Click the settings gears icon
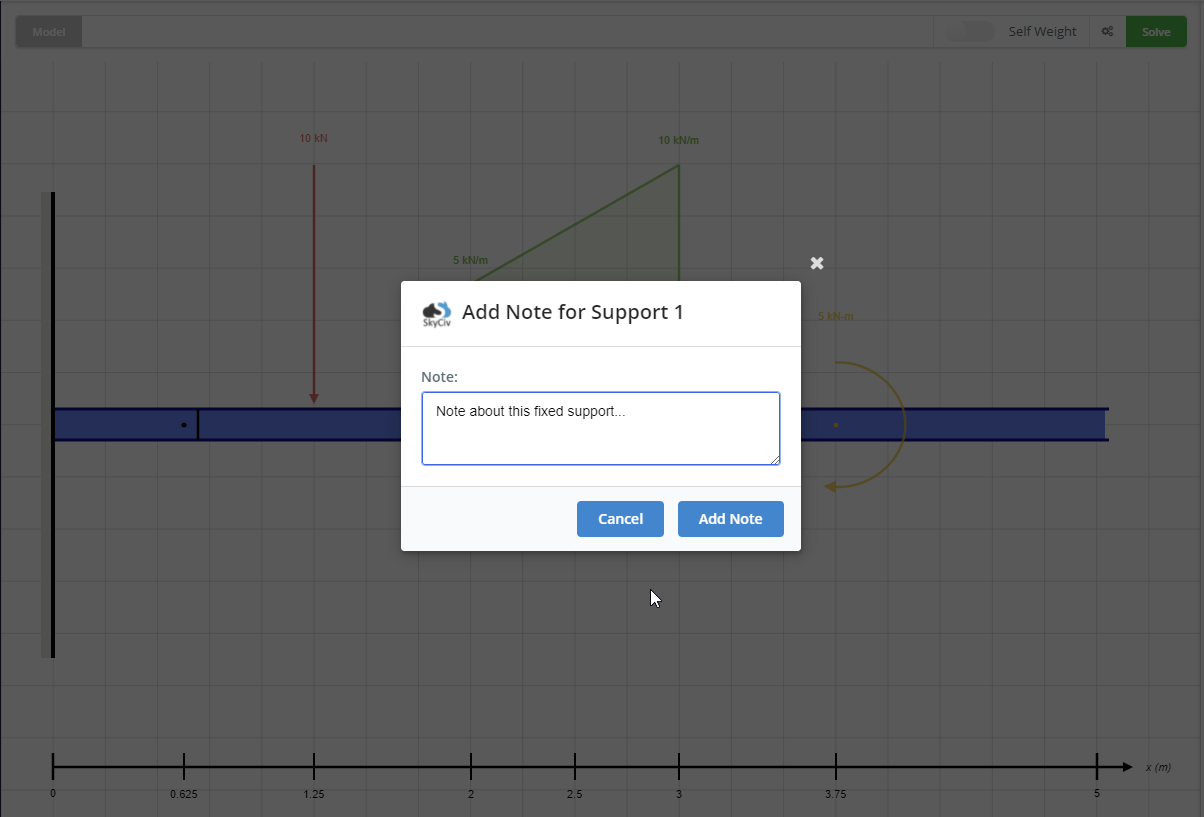This screenshot has height=817, width=1204. point(1107,32)
